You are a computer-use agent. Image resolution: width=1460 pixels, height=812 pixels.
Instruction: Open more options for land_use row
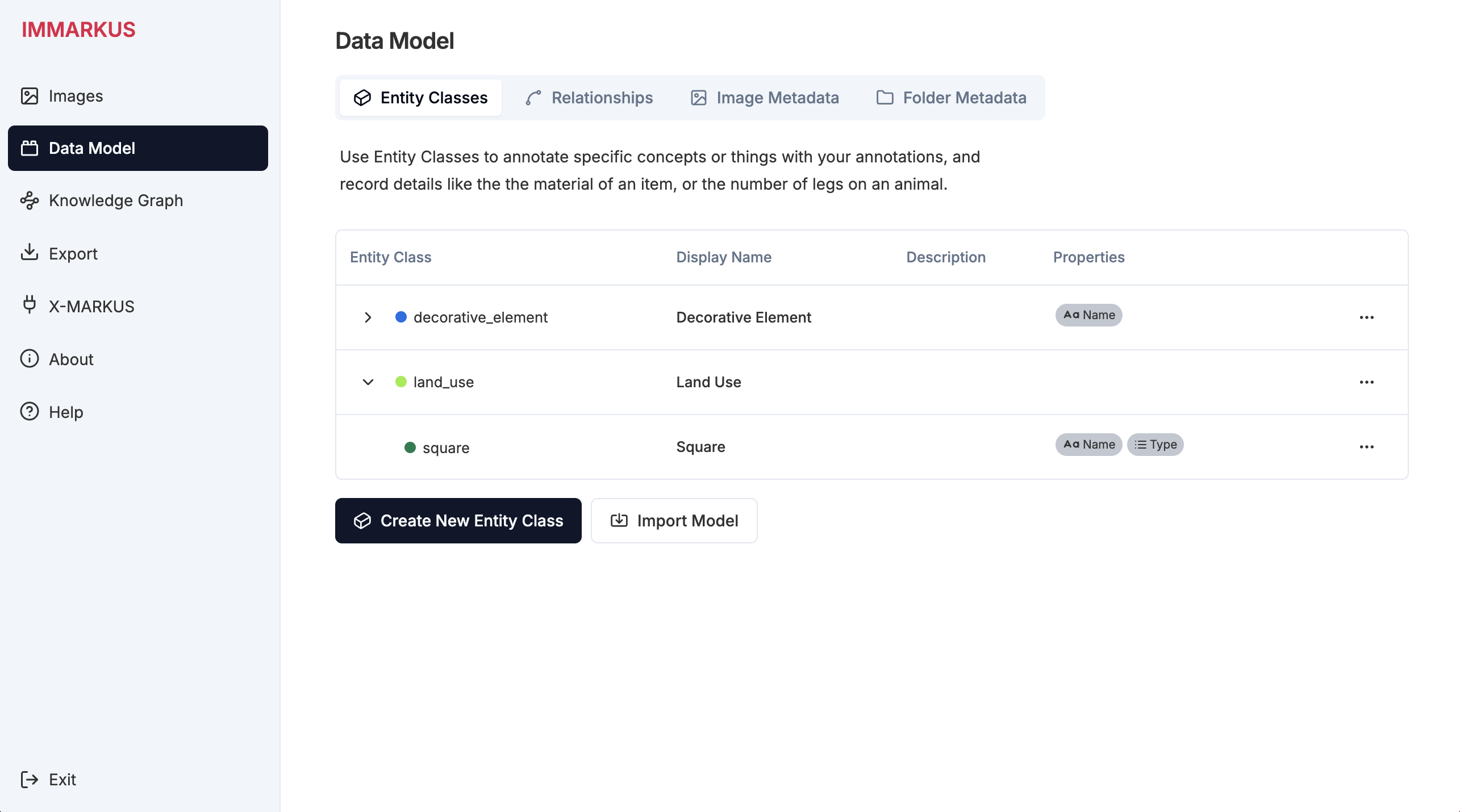[x=1367, y=382]
